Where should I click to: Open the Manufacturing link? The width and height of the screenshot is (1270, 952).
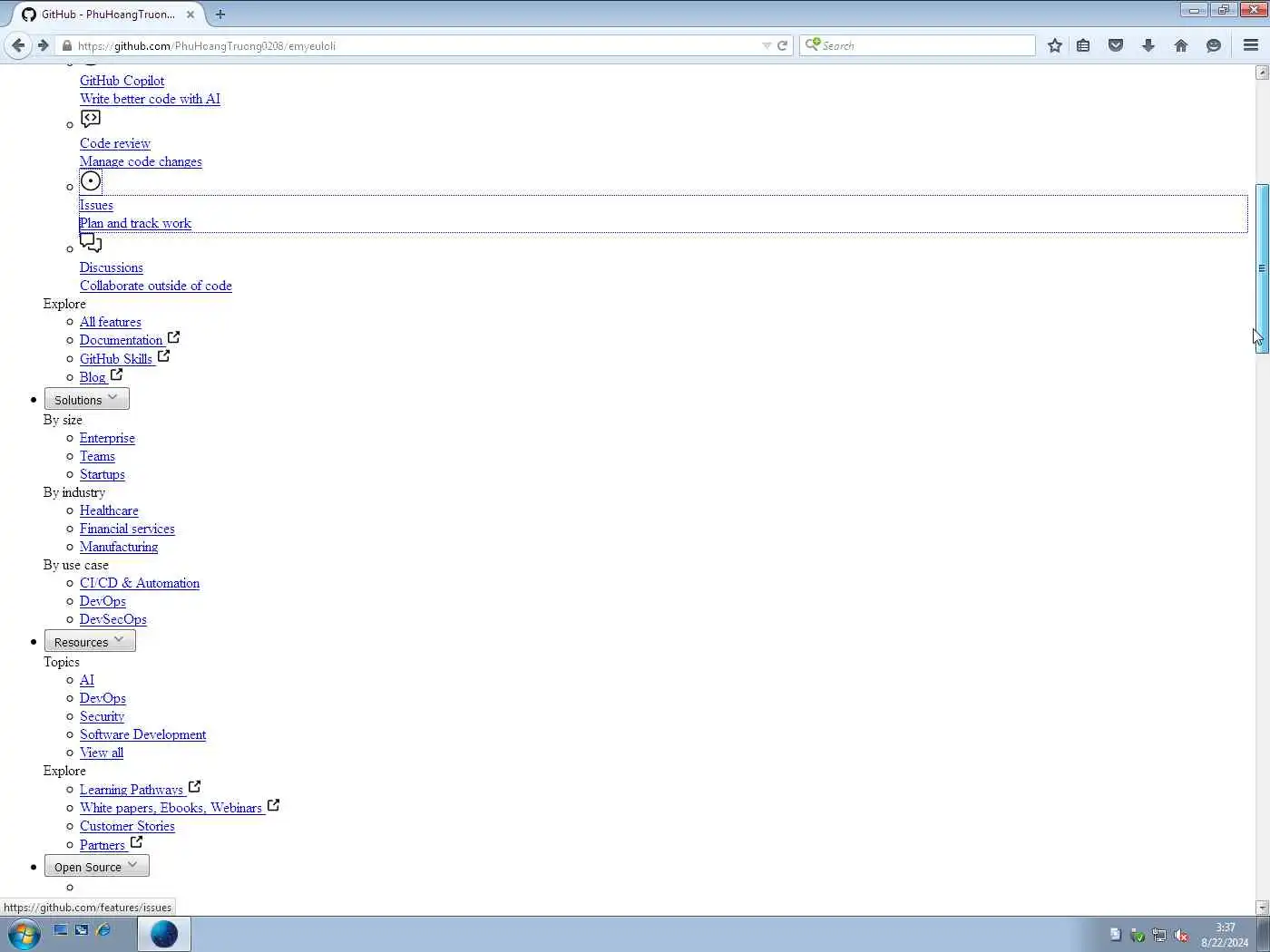tap(119, 547)
